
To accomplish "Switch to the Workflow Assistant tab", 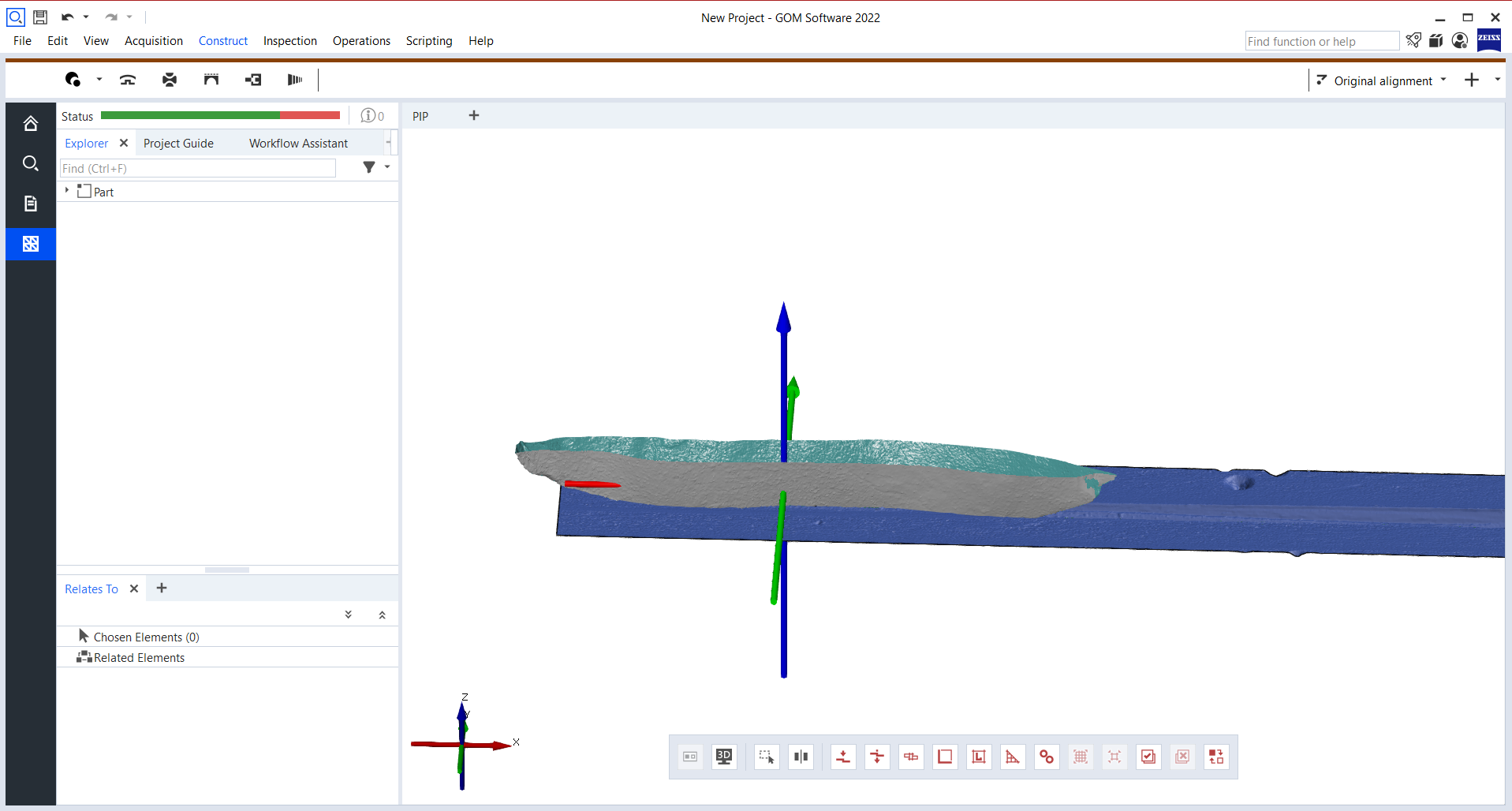I will tap(298, 144).
